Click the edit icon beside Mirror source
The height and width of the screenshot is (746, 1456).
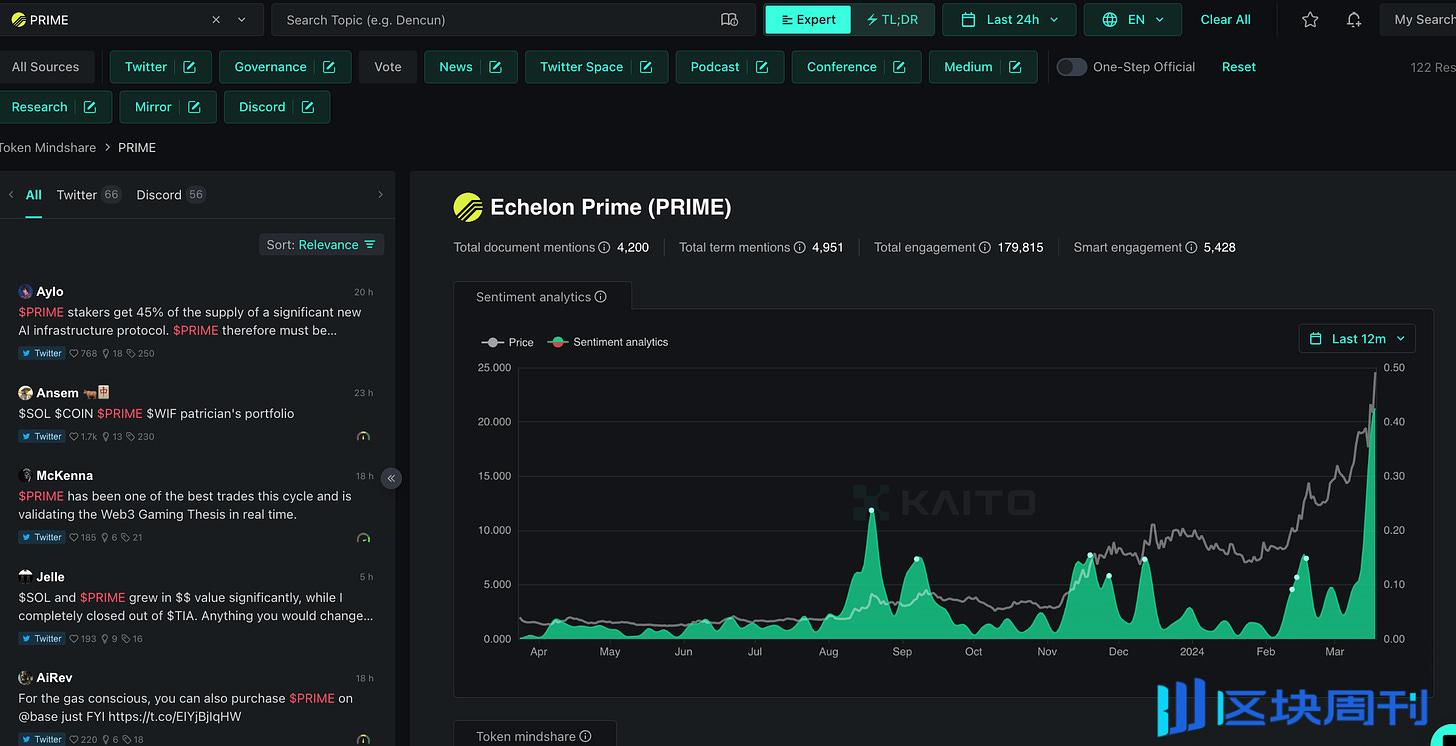[x=194, y=107]
